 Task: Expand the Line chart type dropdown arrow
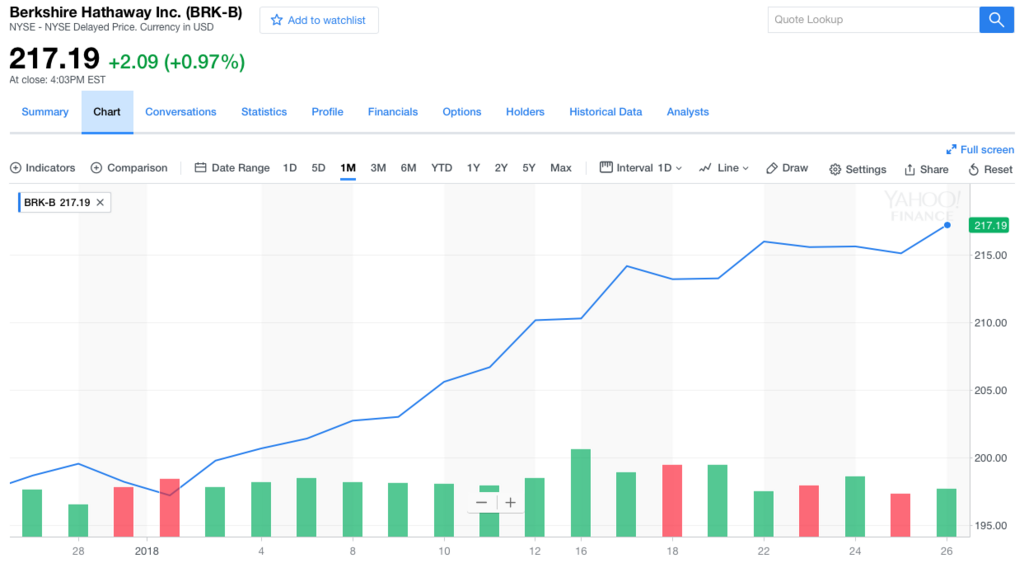point(746,169)
